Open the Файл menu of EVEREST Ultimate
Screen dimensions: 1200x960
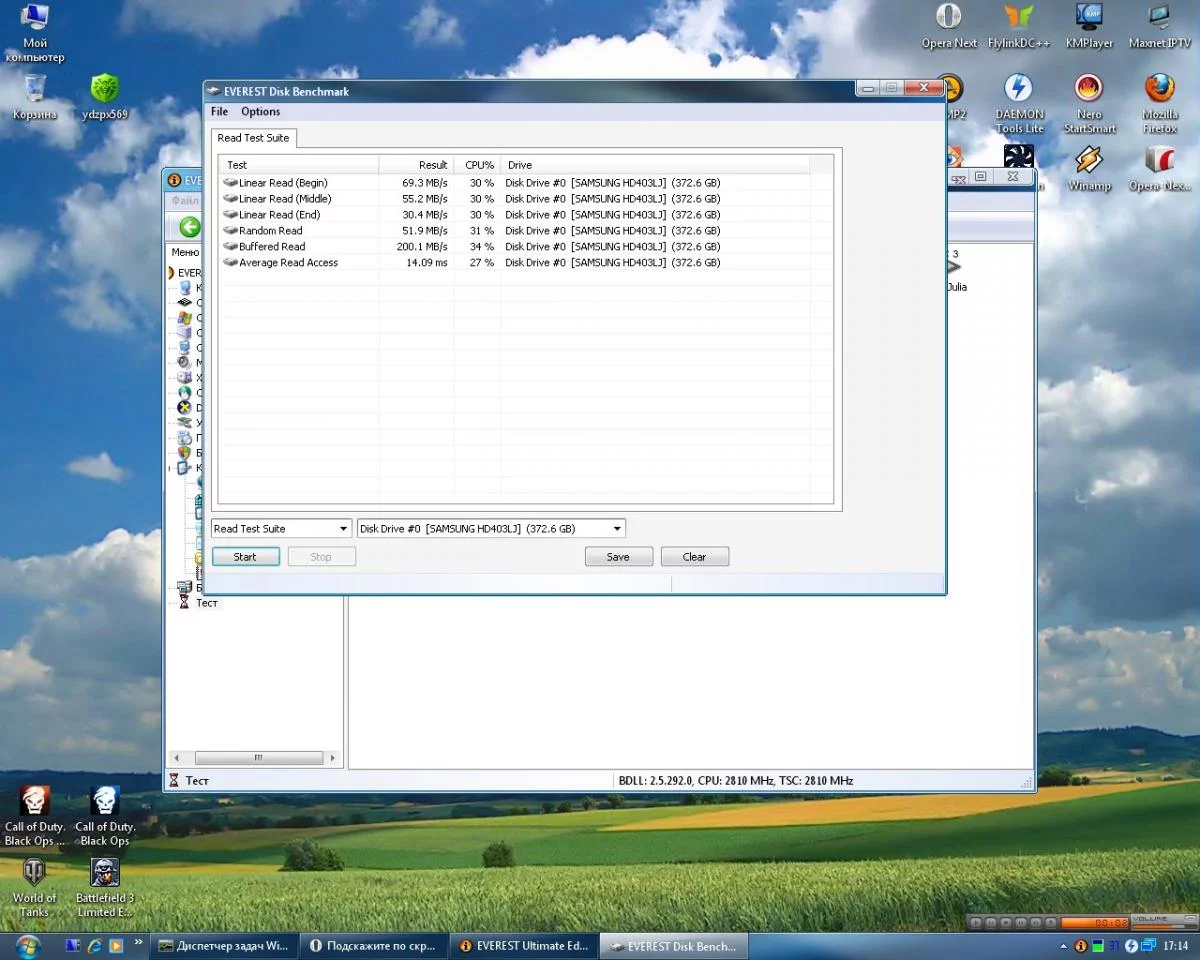click(184, 201)
